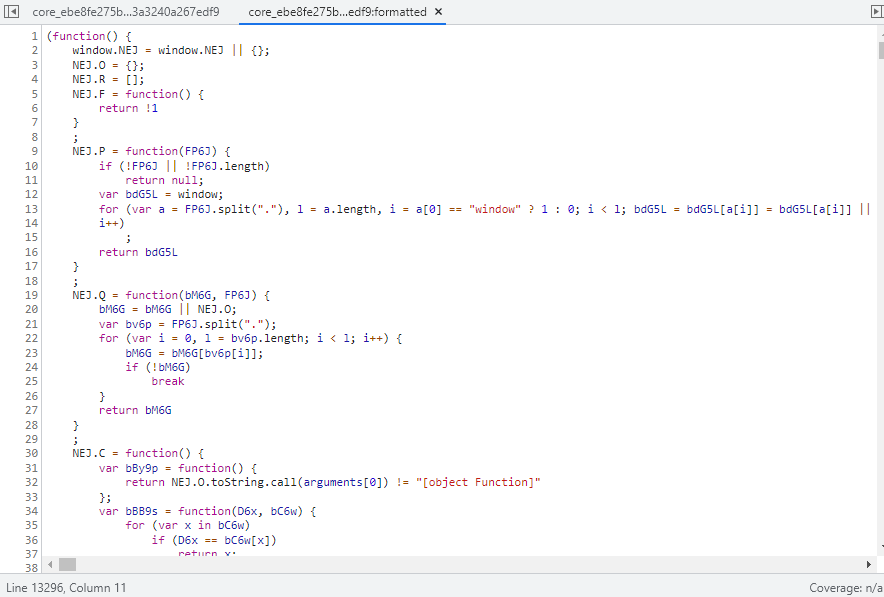Screen dimensions: 884x597
Task: Click 'if (D6x == bC6w[x])' code line
Action: [214, 540]
